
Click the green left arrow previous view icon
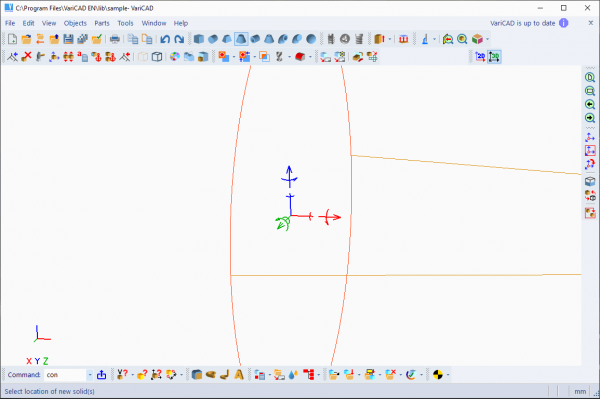tap(590, 104)
